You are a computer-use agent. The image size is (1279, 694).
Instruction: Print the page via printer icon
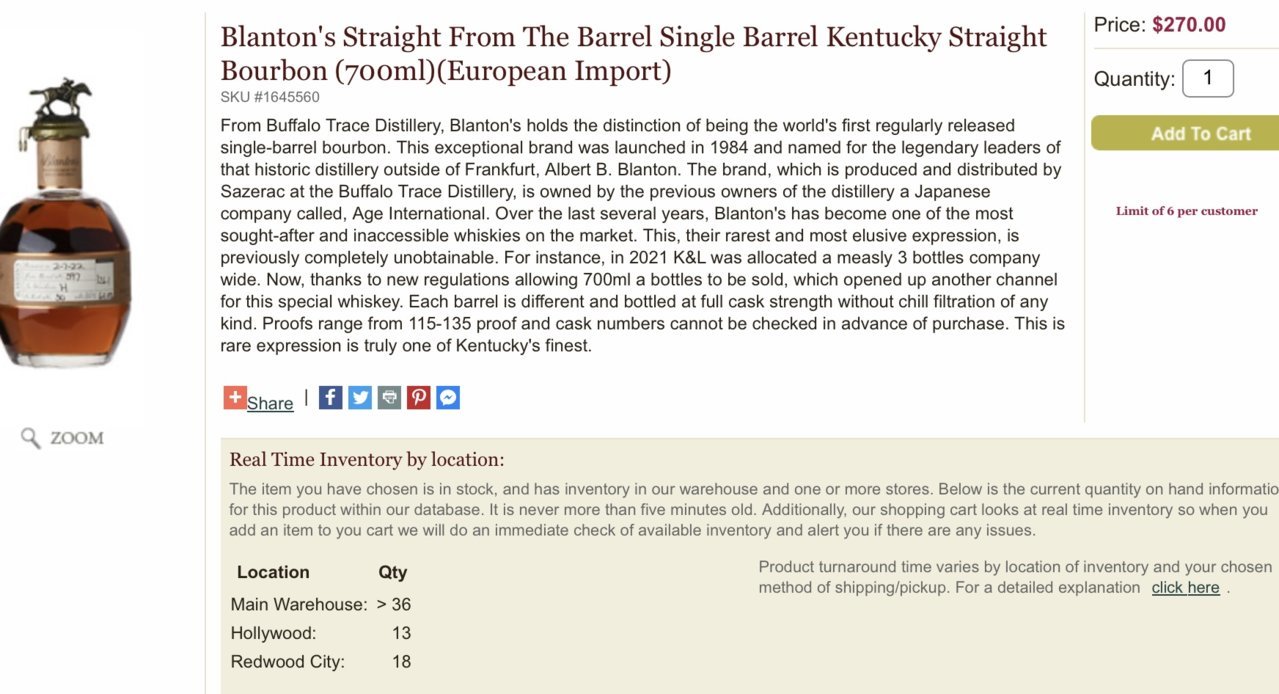[x=390, y=397]
